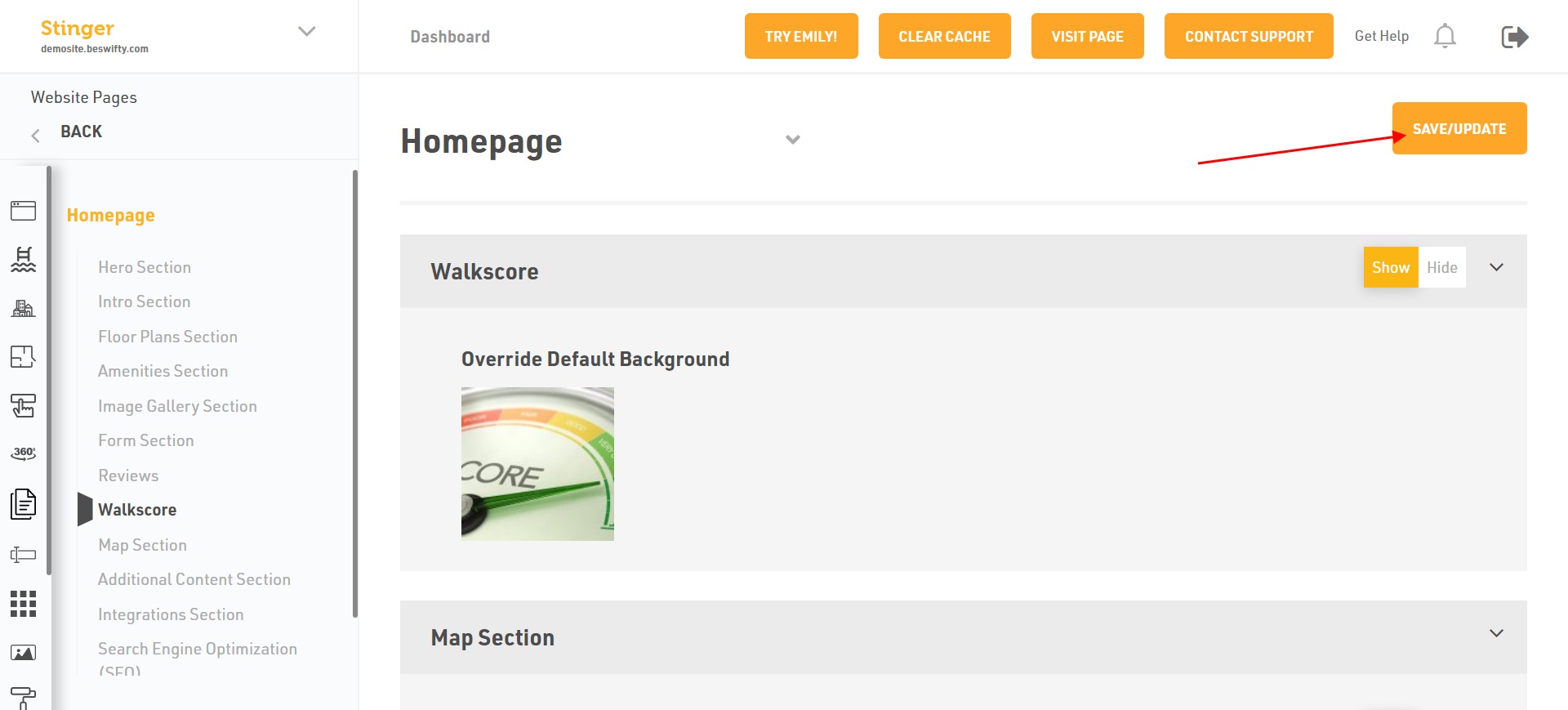Set Walkscore section to Show
Image resolution: width=1568 pixels, height=710 pixels.
click(x=1390, y=267)
